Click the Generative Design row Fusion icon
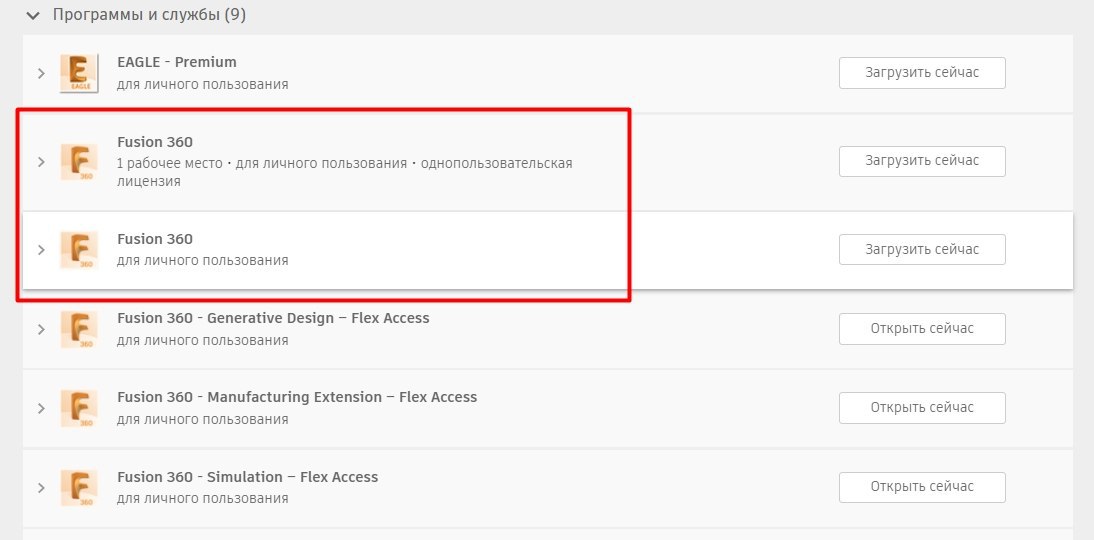The image size is (1094, 540). point(79,329)
